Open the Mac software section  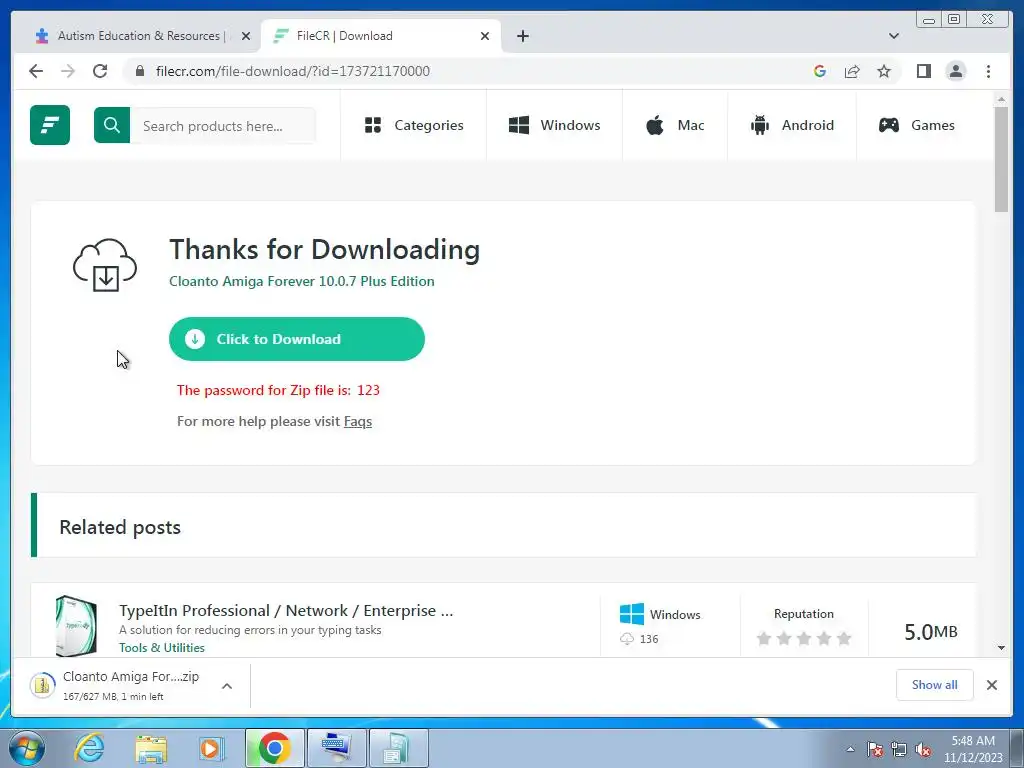click(675, 125)
